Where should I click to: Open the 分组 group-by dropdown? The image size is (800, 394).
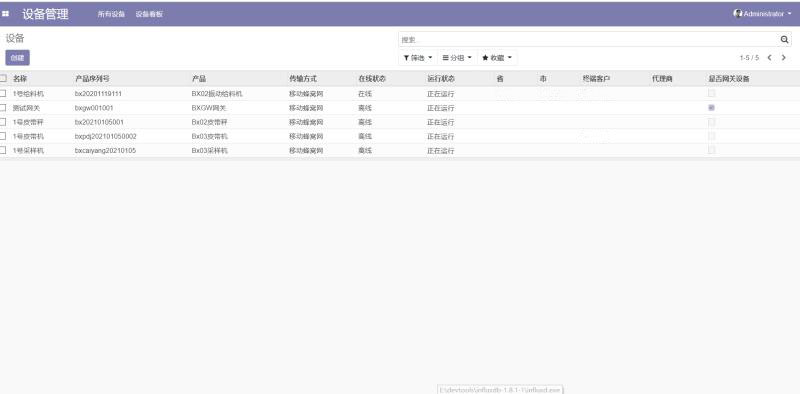click(457, 58)
